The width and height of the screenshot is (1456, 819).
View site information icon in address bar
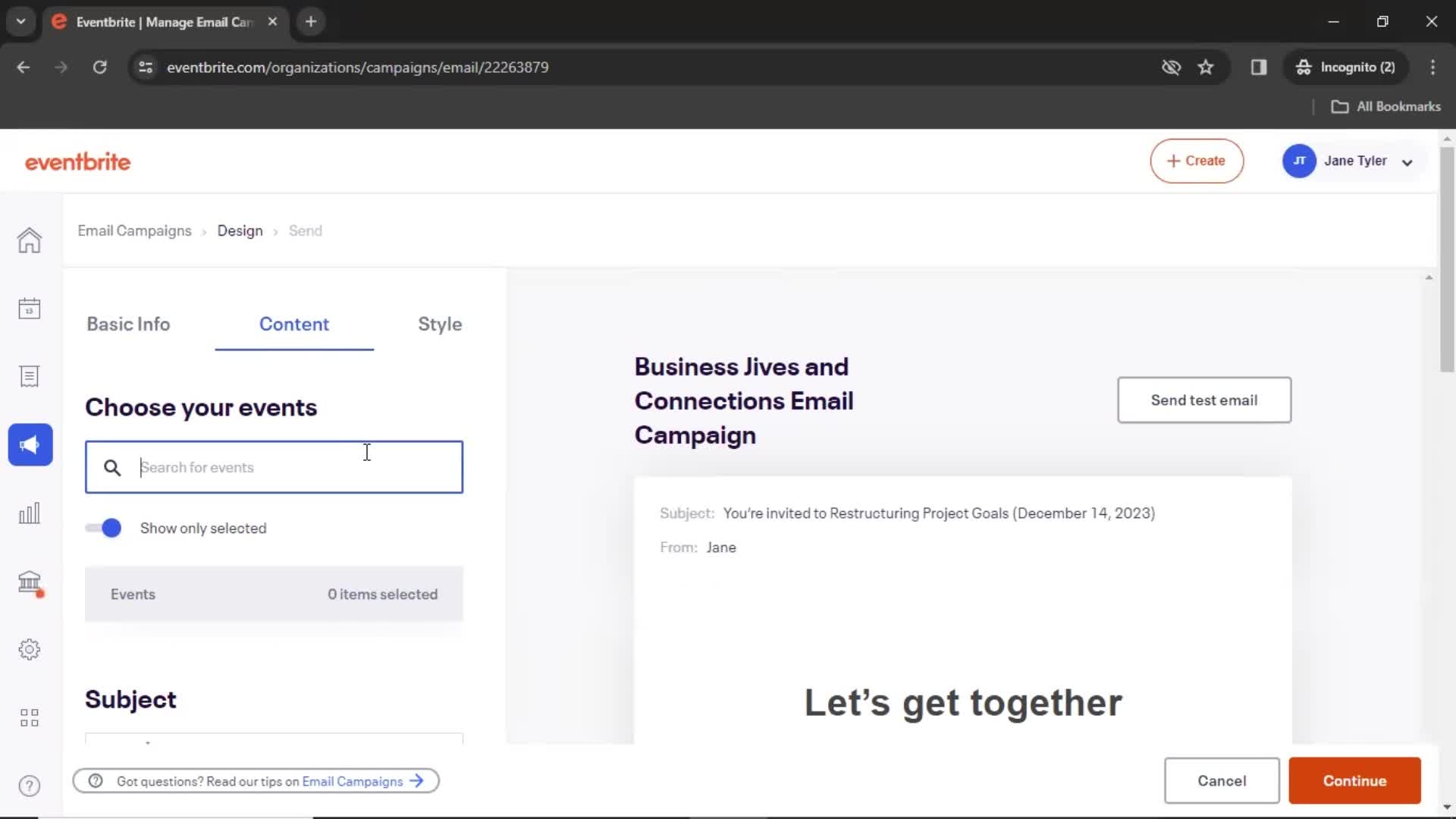[x=146, y=67]
